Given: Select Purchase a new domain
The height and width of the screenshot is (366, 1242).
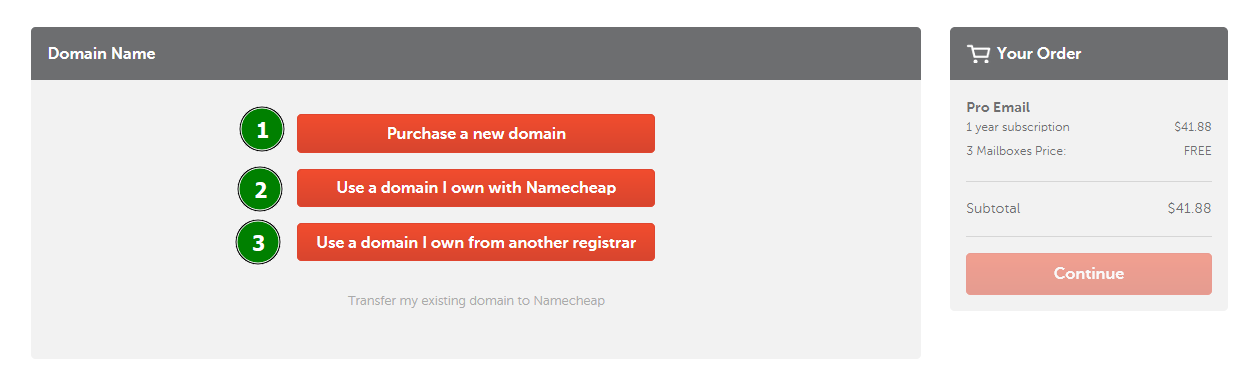Looking at the screenshot, I should pos(476,133).
